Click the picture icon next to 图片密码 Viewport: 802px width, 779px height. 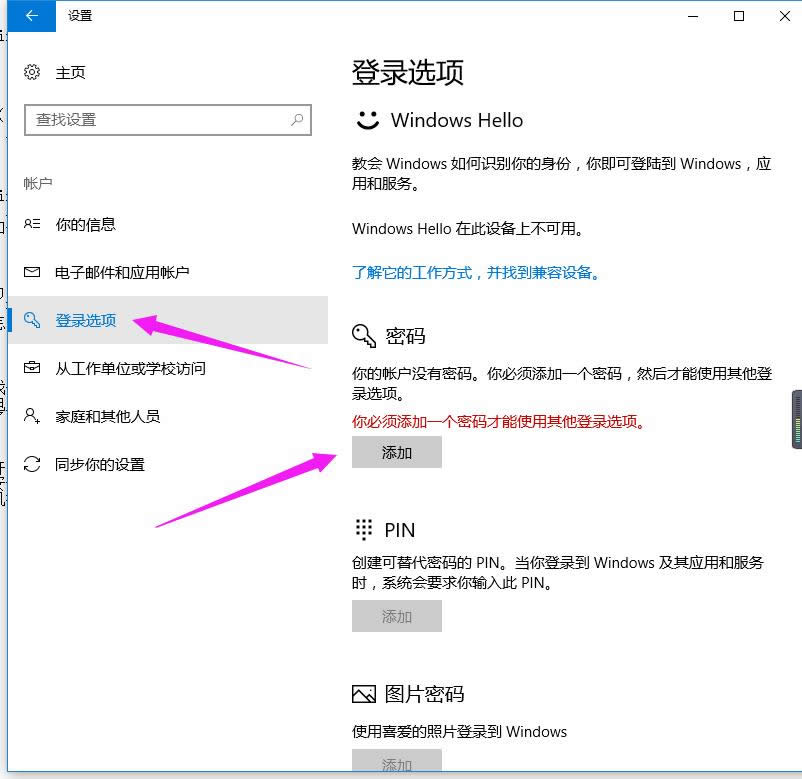click(362, 694)
